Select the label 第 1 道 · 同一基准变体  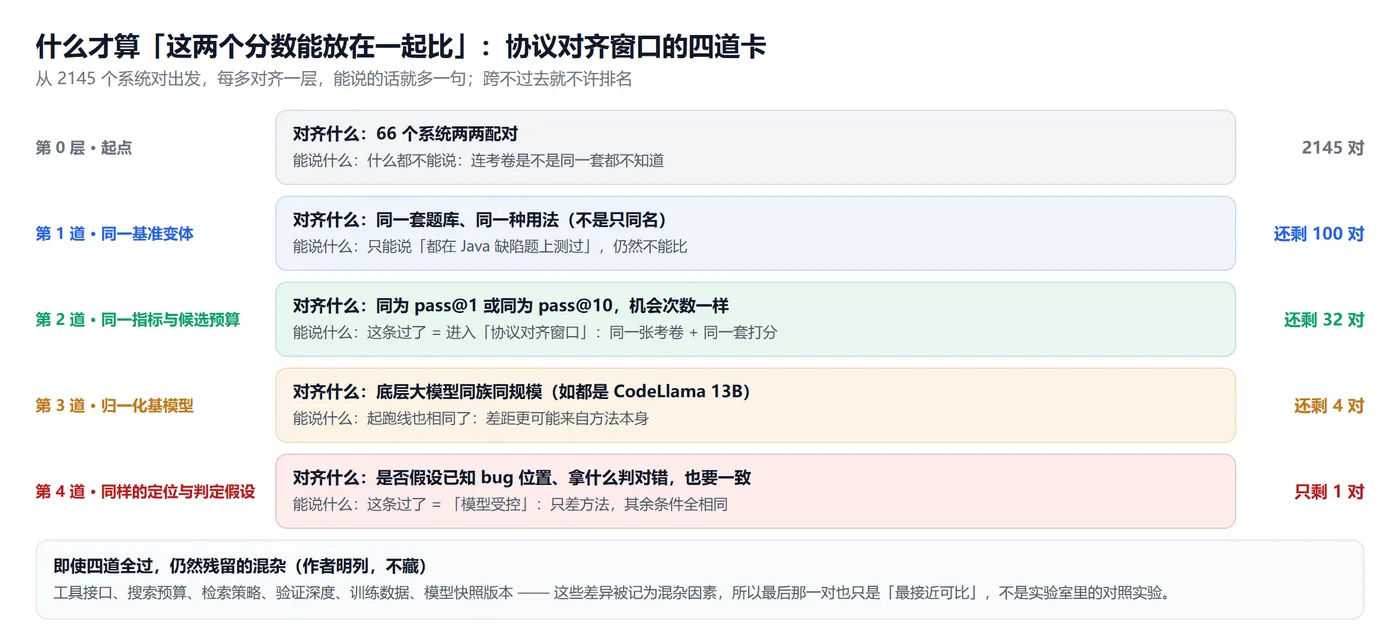(115, 234)
